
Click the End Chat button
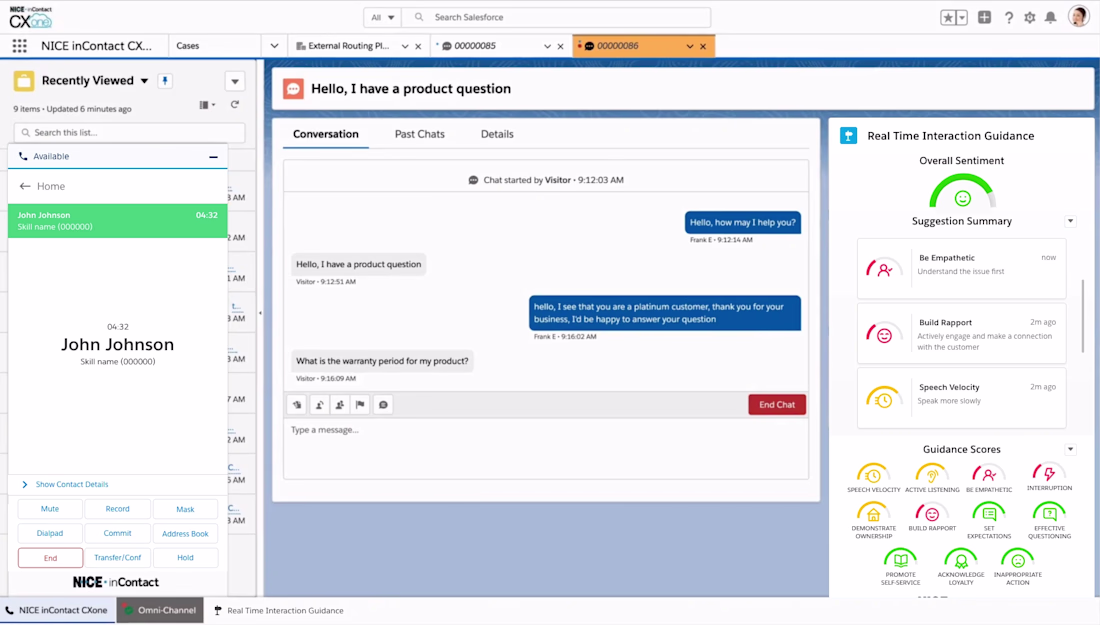[x=777, y=405]
